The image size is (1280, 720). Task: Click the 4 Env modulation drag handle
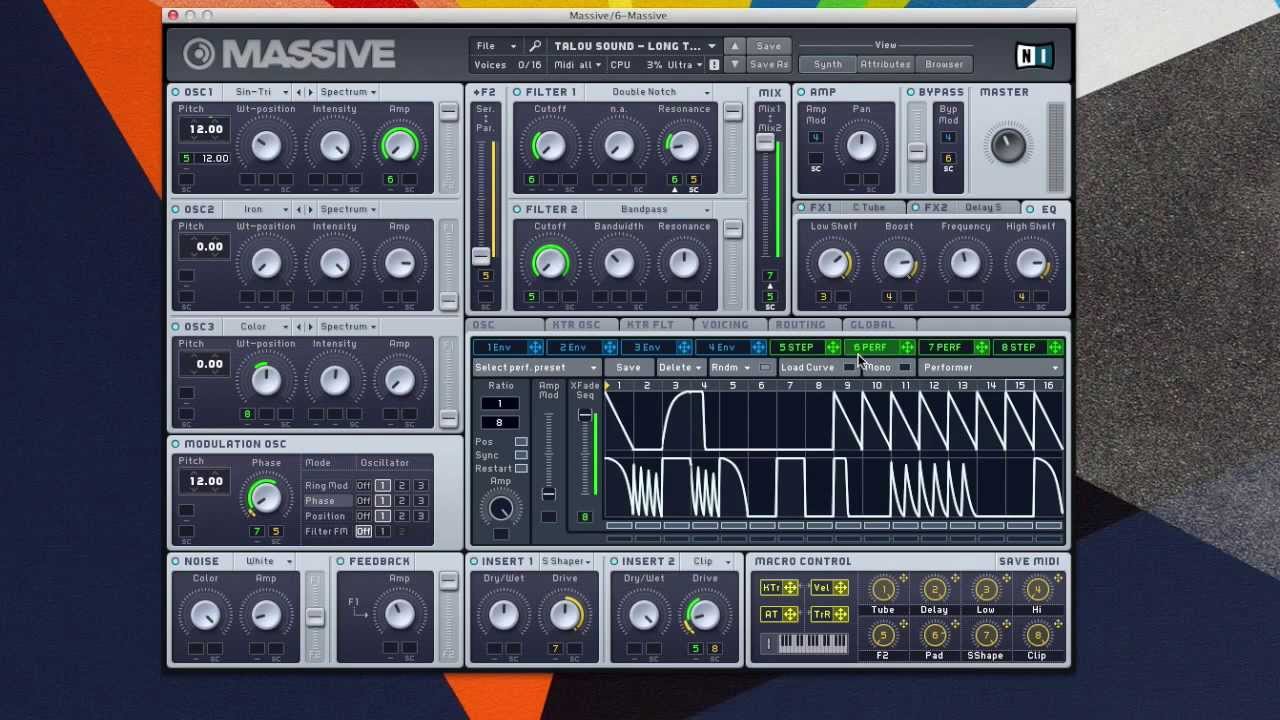pos(759,347)
